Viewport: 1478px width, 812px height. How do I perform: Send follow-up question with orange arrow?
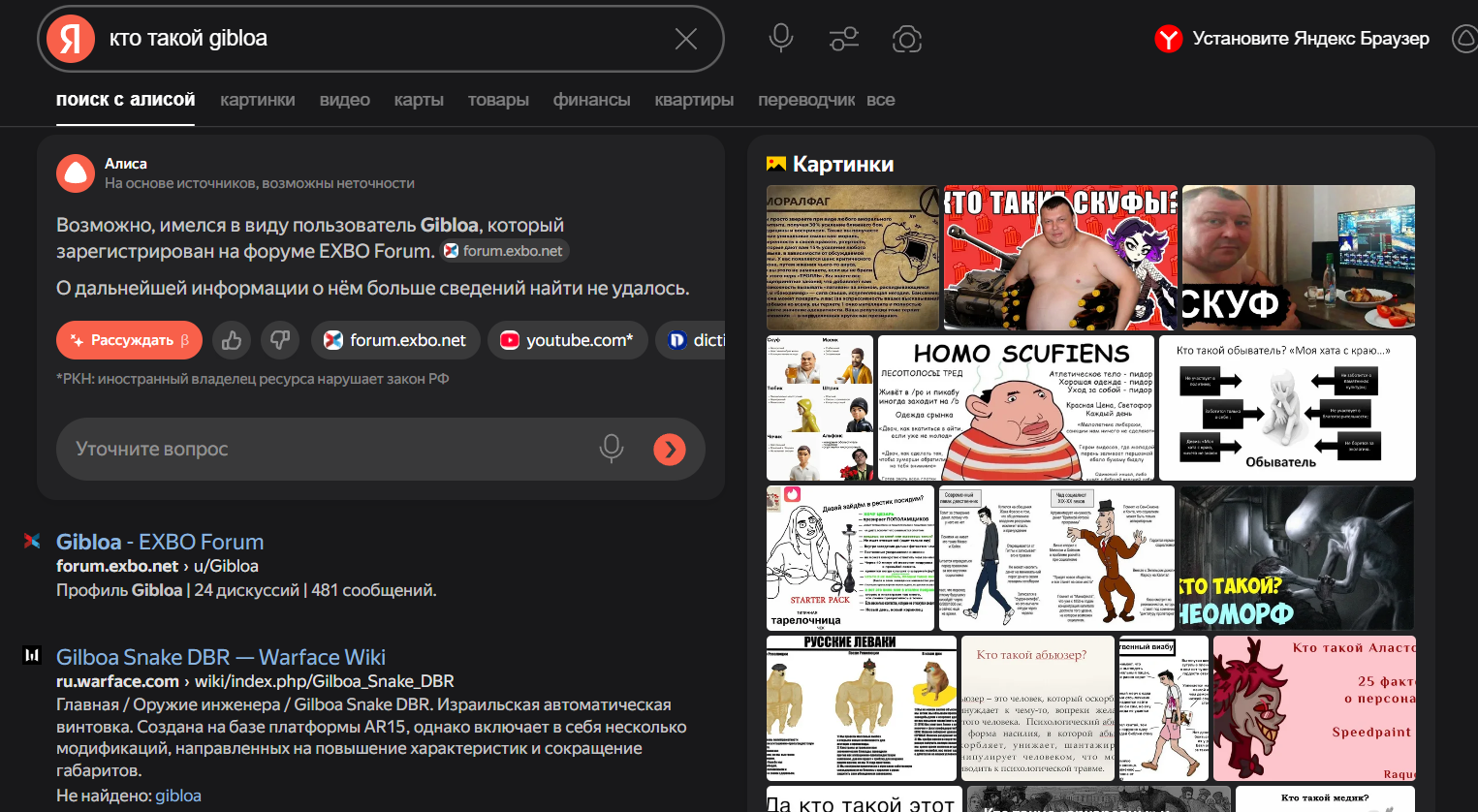pos(670,449)
